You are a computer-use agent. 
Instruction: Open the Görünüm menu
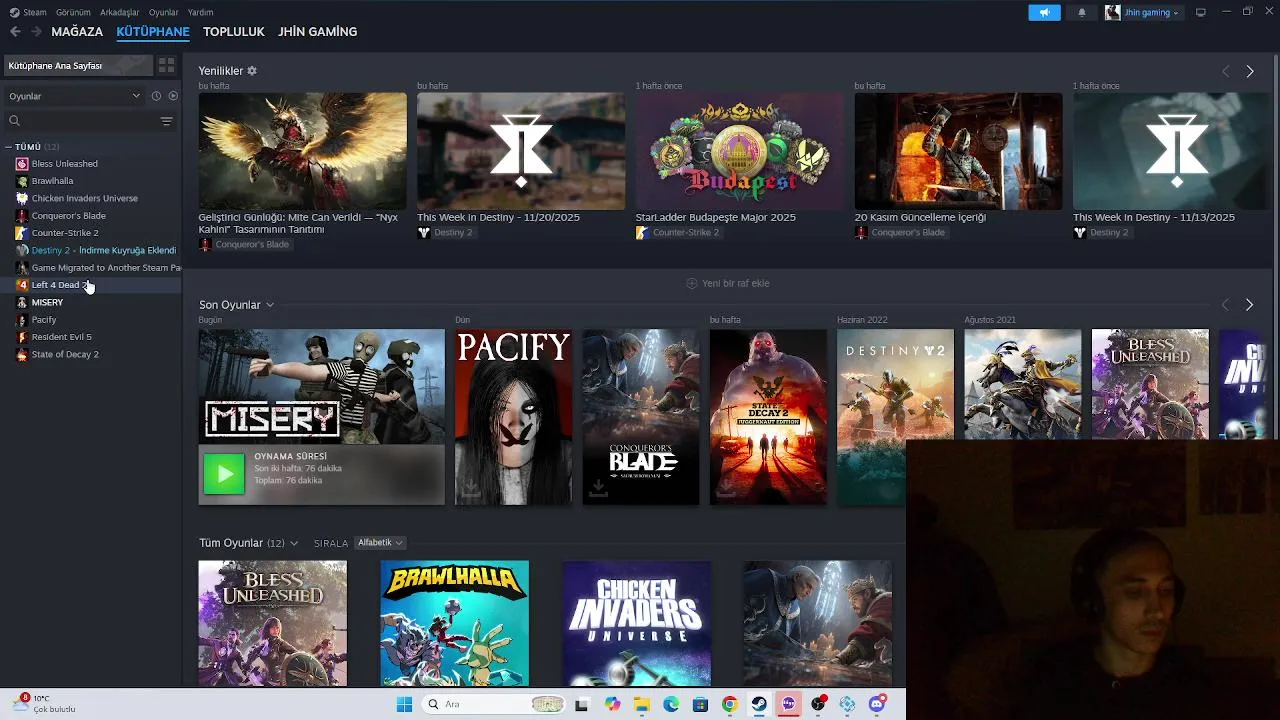73,12
